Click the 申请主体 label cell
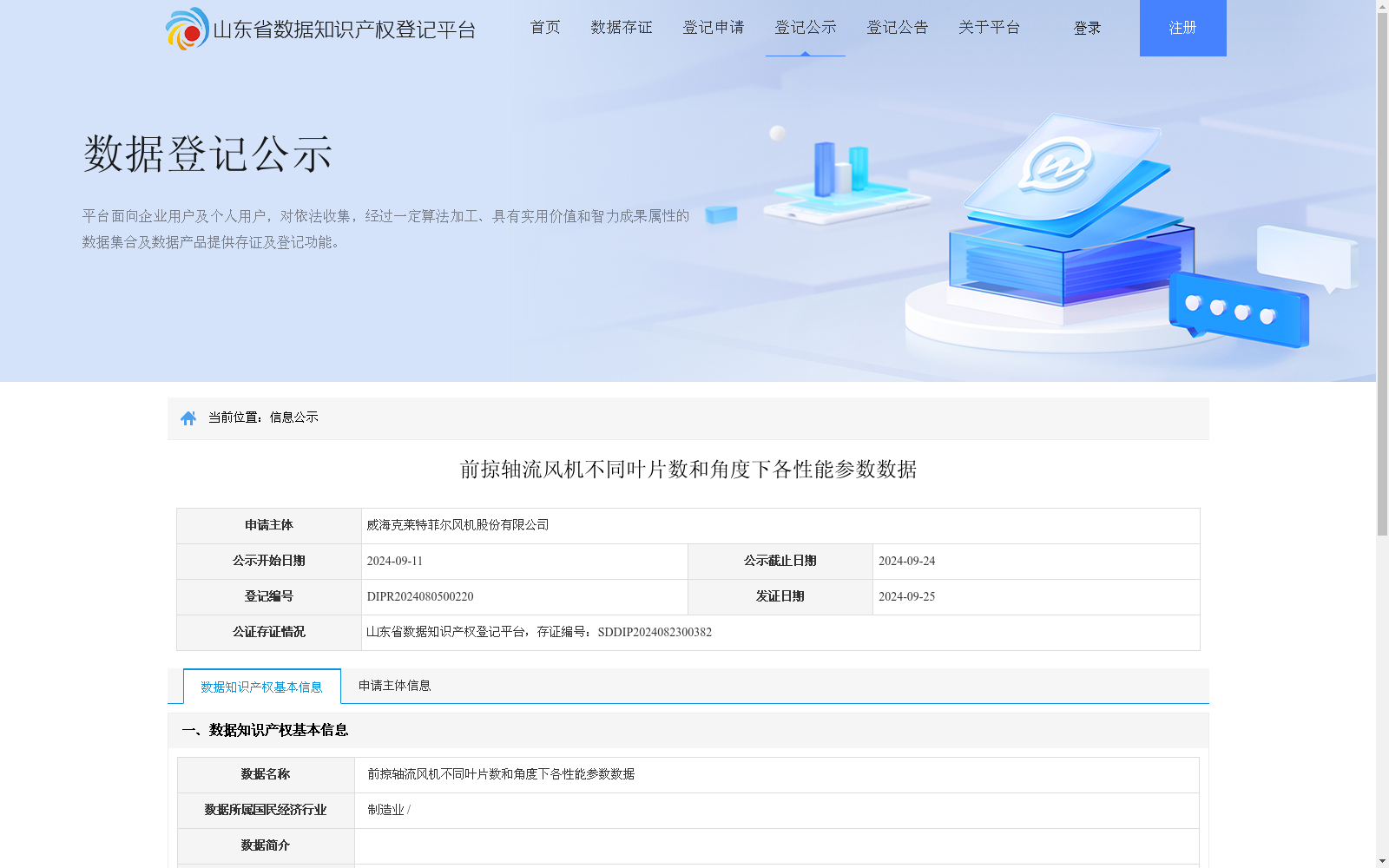The width and height of the screenshot is (1389, 868). click(x=269, y=526)
